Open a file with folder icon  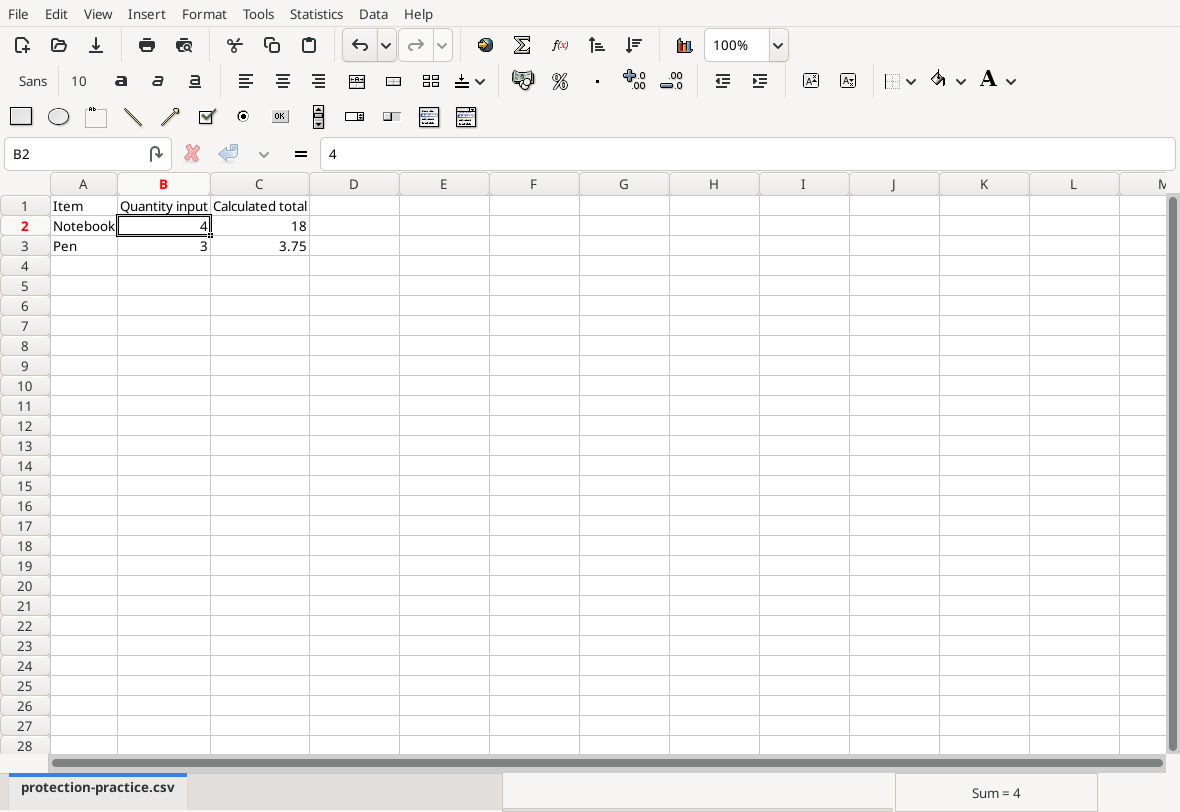click(59, 45)
